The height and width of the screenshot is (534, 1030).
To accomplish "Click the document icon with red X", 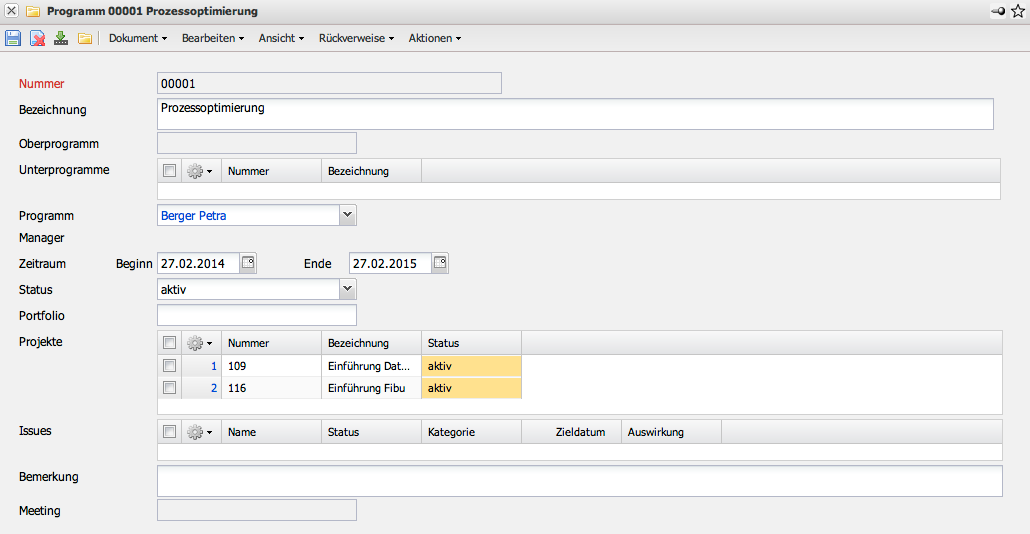I will (37, 38).
